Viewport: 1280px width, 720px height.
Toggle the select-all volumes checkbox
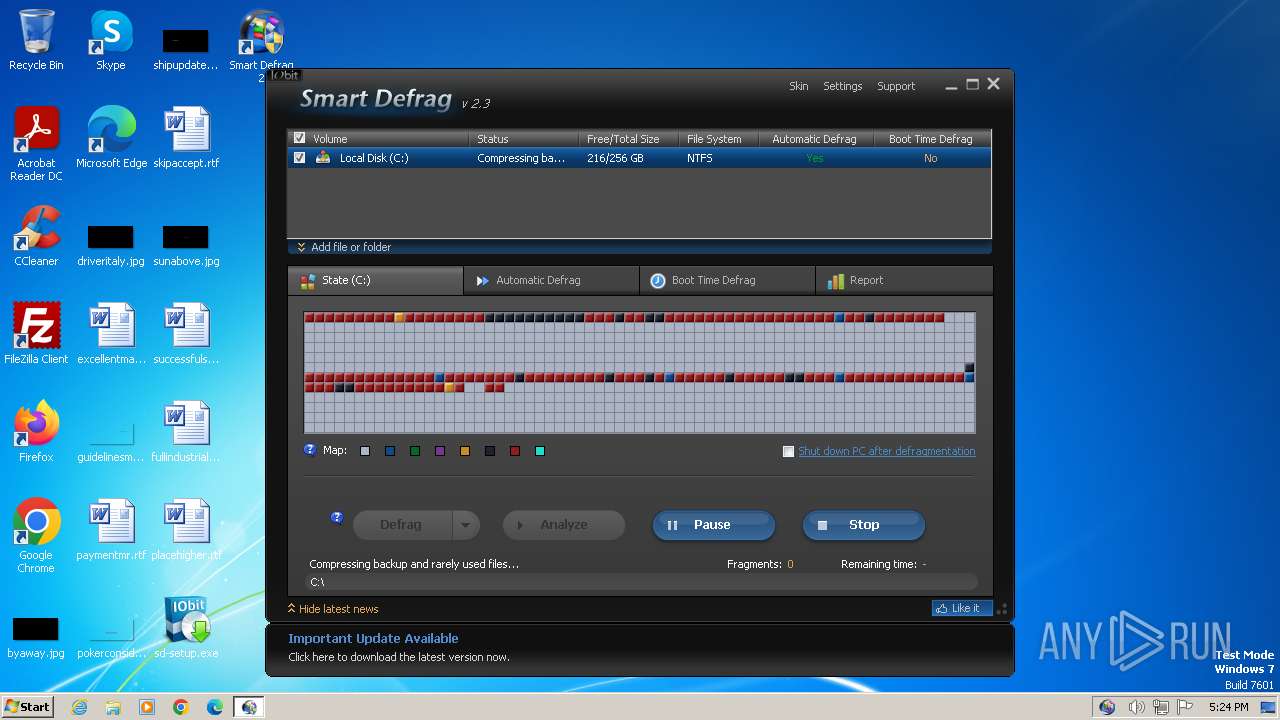(x=299, y=138)
